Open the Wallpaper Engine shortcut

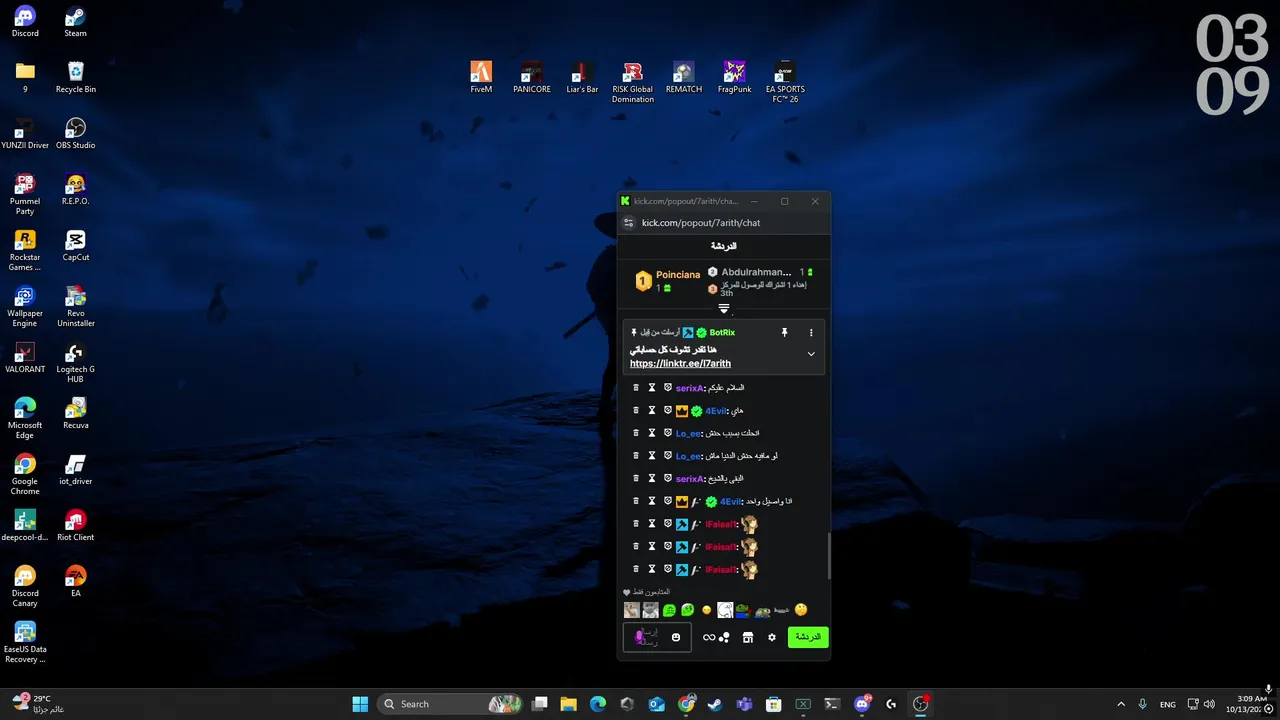[25, 307]
